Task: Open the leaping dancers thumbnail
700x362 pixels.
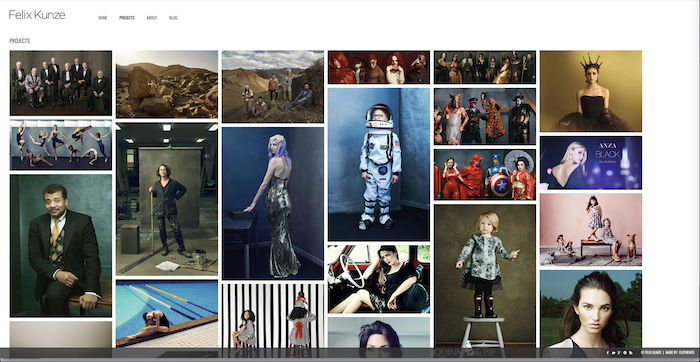Action: pyautogui.click(x=61, y=145)
